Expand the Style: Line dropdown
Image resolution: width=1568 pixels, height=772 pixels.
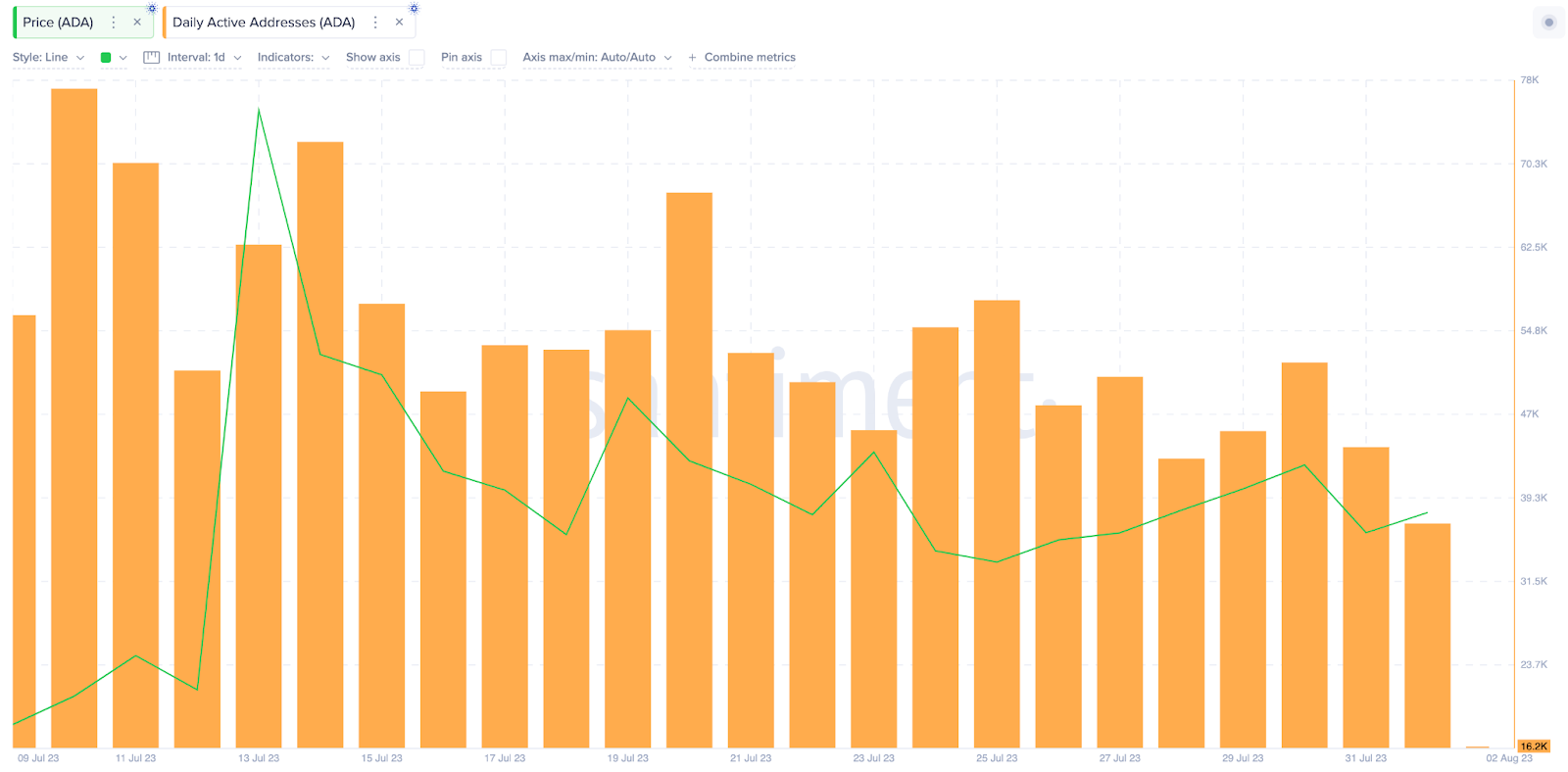pyautogui.click(x=48, y=58)
